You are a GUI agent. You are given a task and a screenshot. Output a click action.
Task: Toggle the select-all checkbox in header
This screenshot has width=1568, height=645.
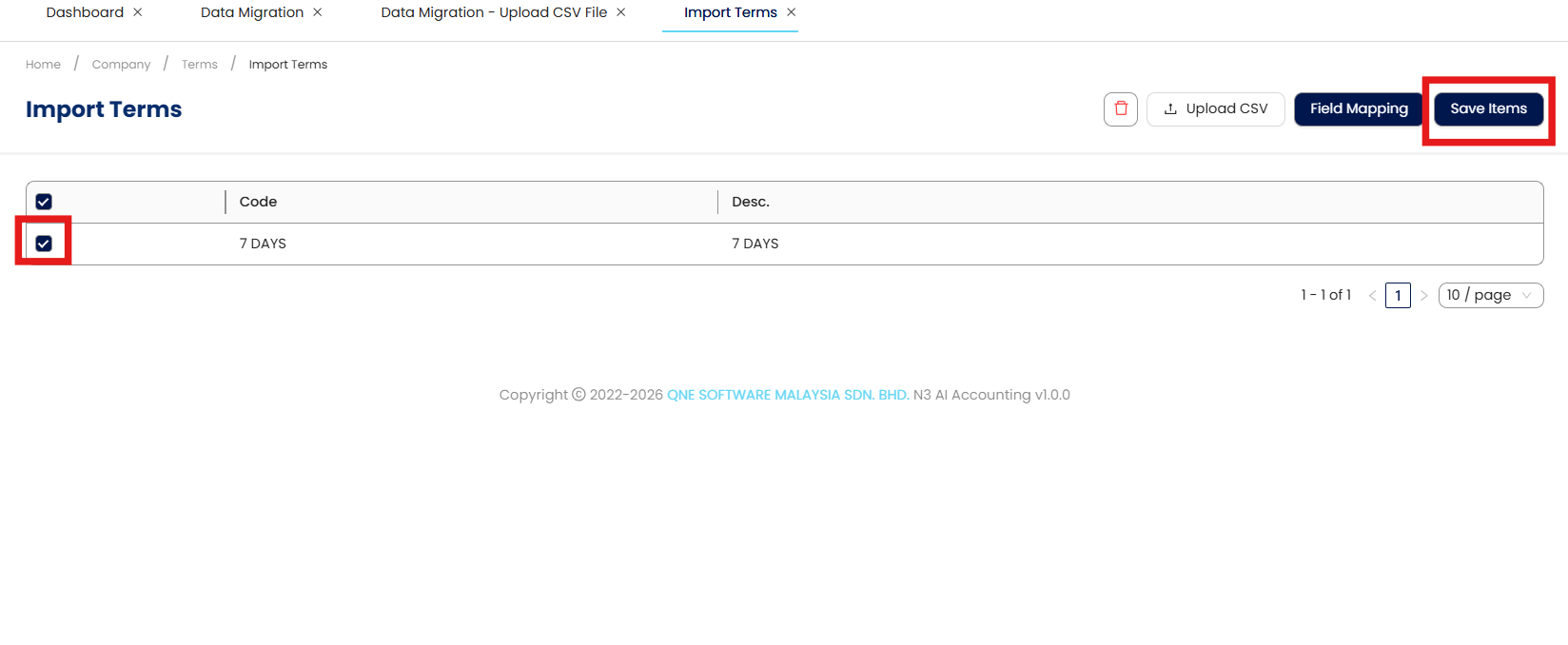click(44, 202)
